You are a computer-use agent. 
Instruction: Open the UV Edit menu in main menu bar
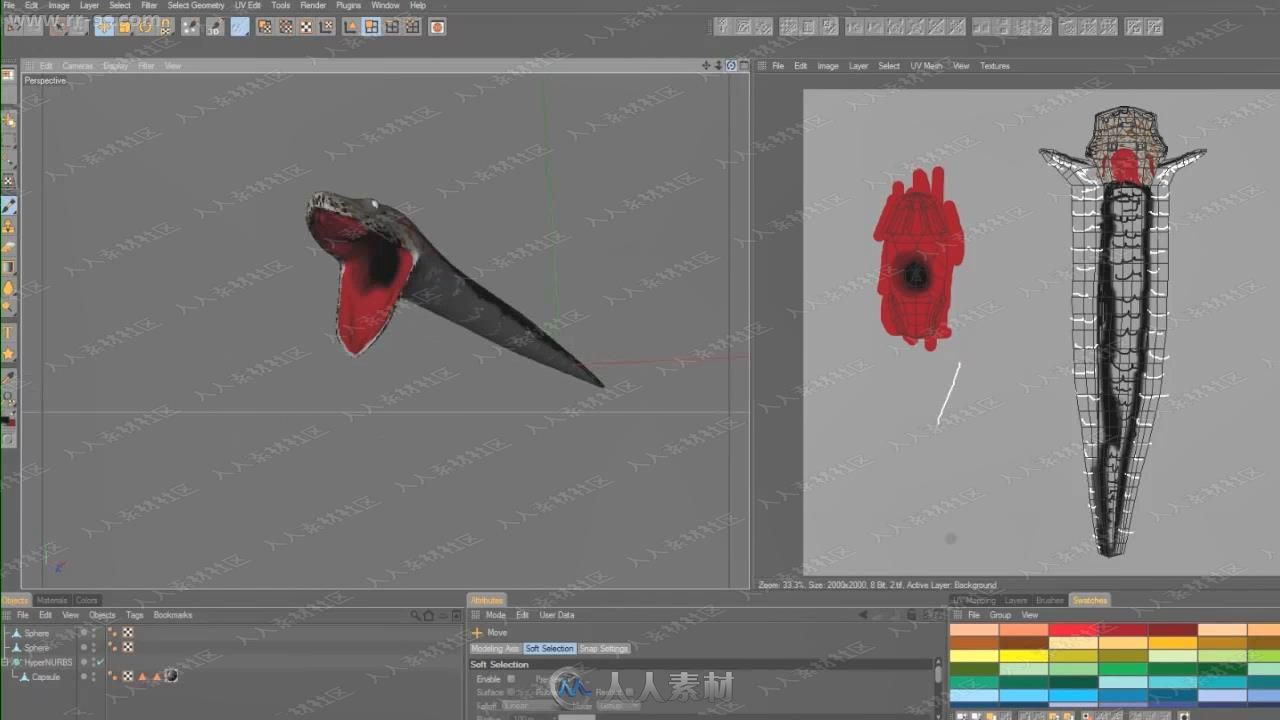coord(248,5)
